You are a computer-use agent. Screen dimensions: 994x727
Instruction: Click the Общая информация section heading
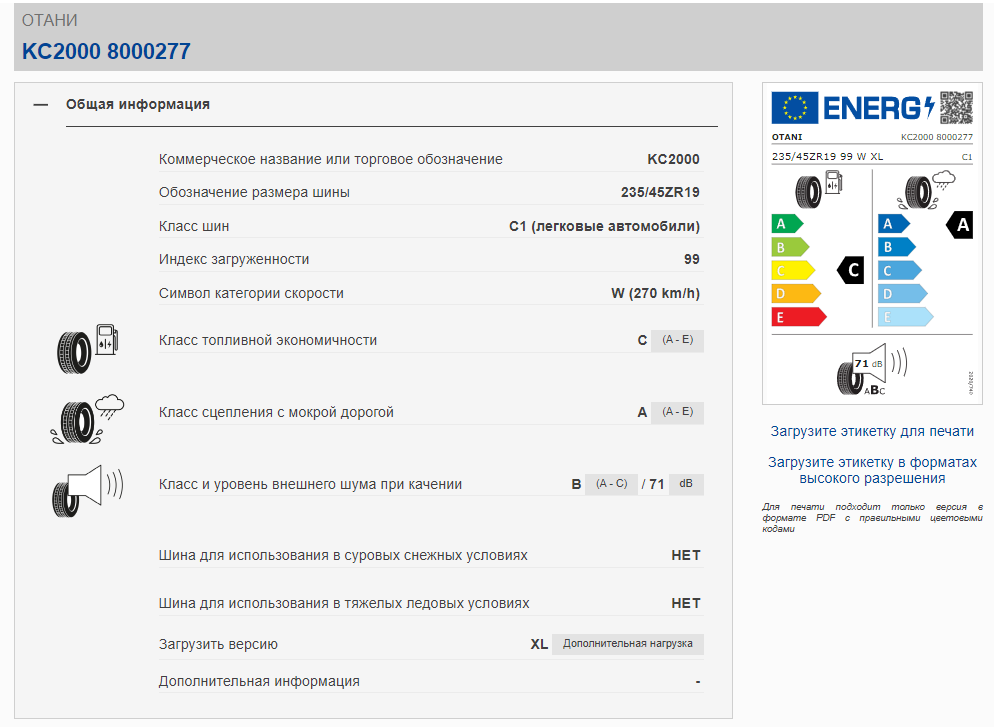click(138, 105)
